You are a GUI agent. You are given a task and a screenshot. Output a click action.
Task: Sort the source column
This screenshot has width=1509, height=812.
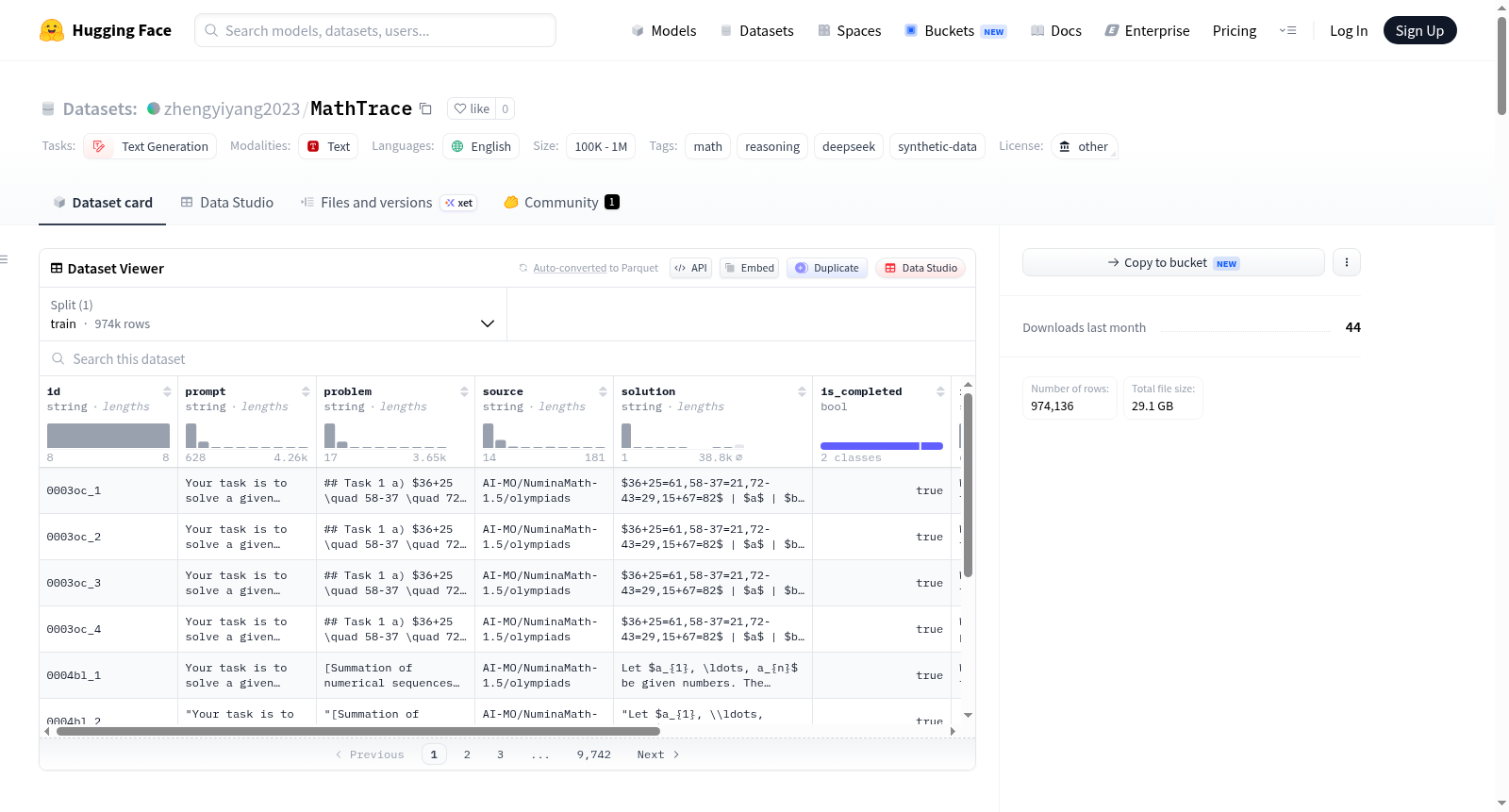pos(603,391)
